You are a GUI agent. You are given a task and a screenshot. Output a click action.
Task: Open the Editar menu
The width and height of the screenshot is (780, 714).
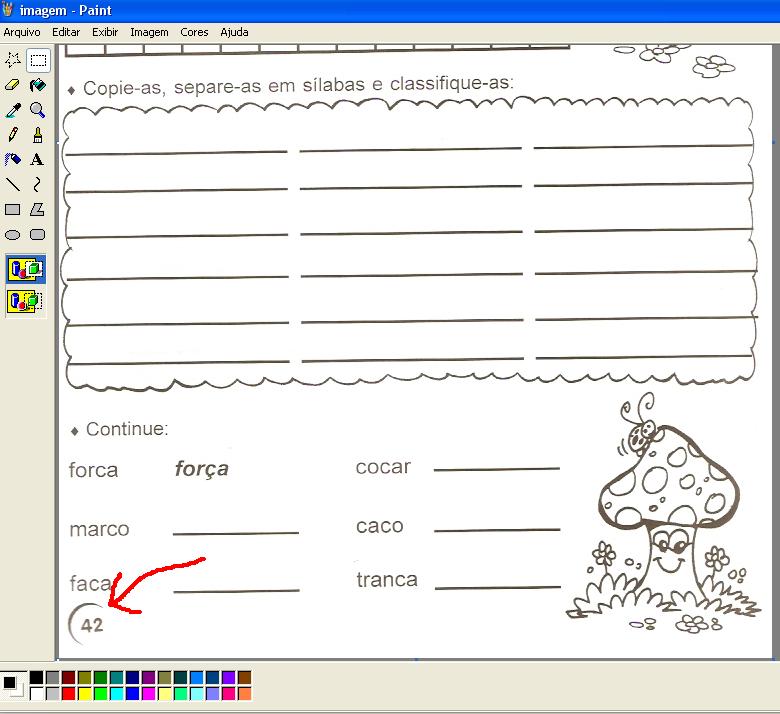[x=66, y=32]
